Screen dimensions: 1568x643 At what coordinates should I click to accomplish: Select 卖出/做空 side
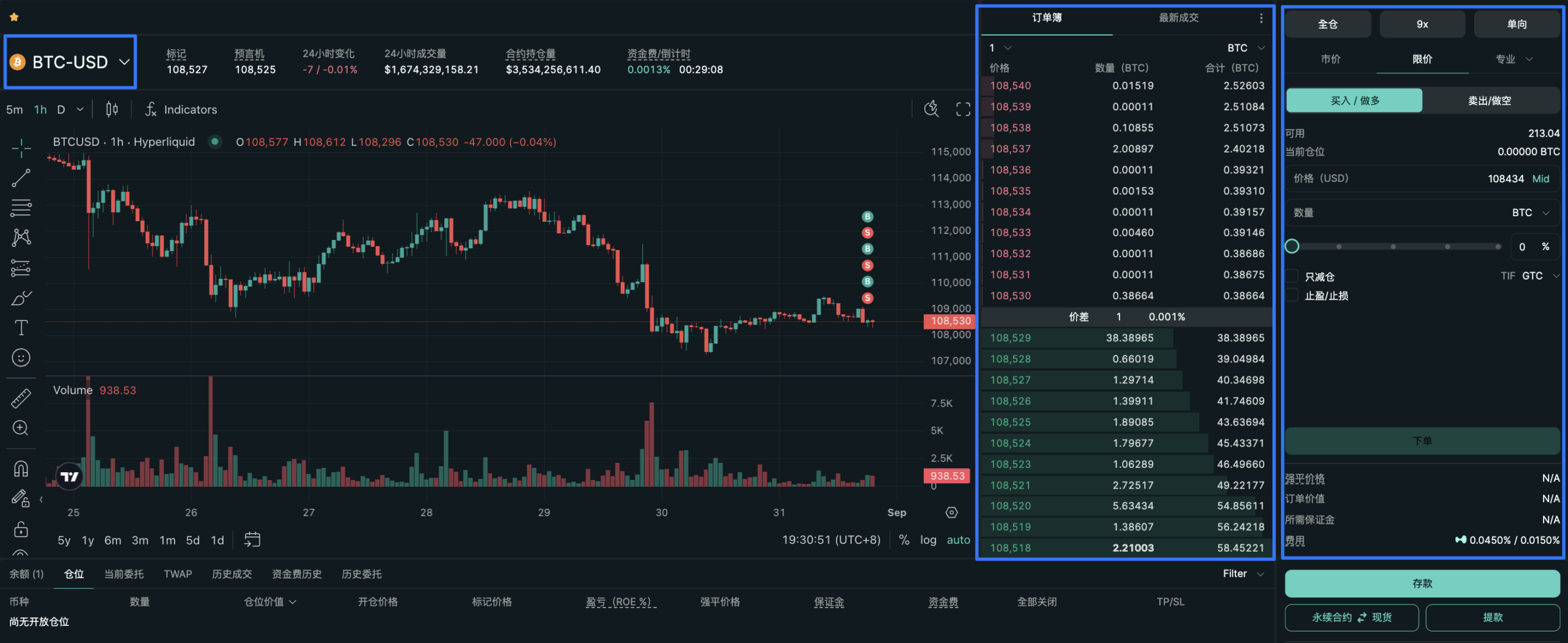pyautogui.click(x=1490, y=100)
